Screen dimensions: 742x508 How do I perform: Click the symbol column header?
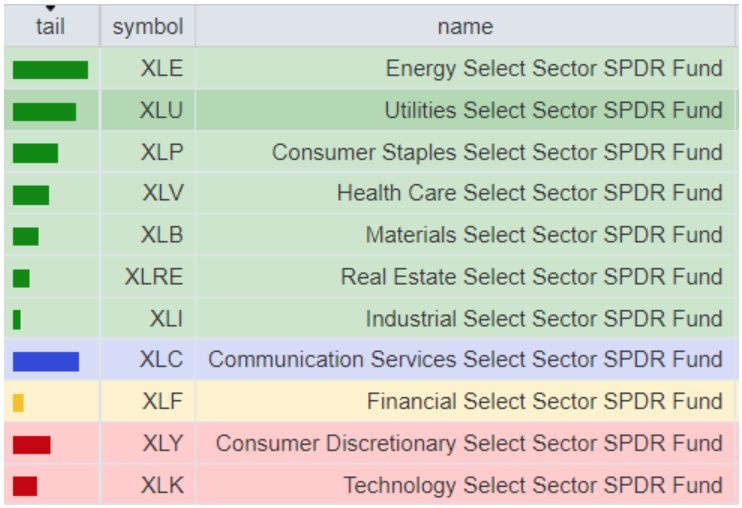(x=148, y=27)
